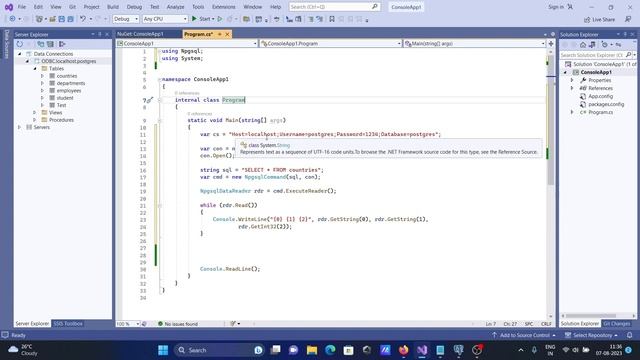Click Search Solution Explorer input field
The height and width of the screenshot is (360, 640).
[592, 55]
